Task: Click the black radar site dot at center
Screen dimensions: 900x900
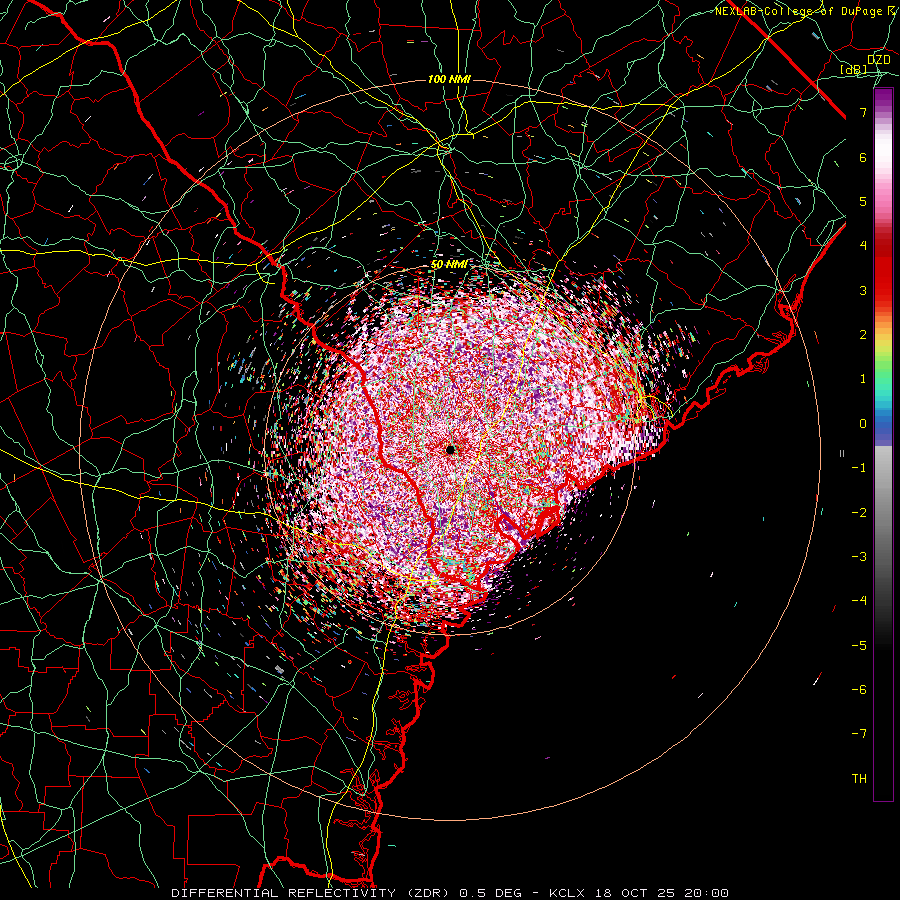Action: [x=451, y=449]
